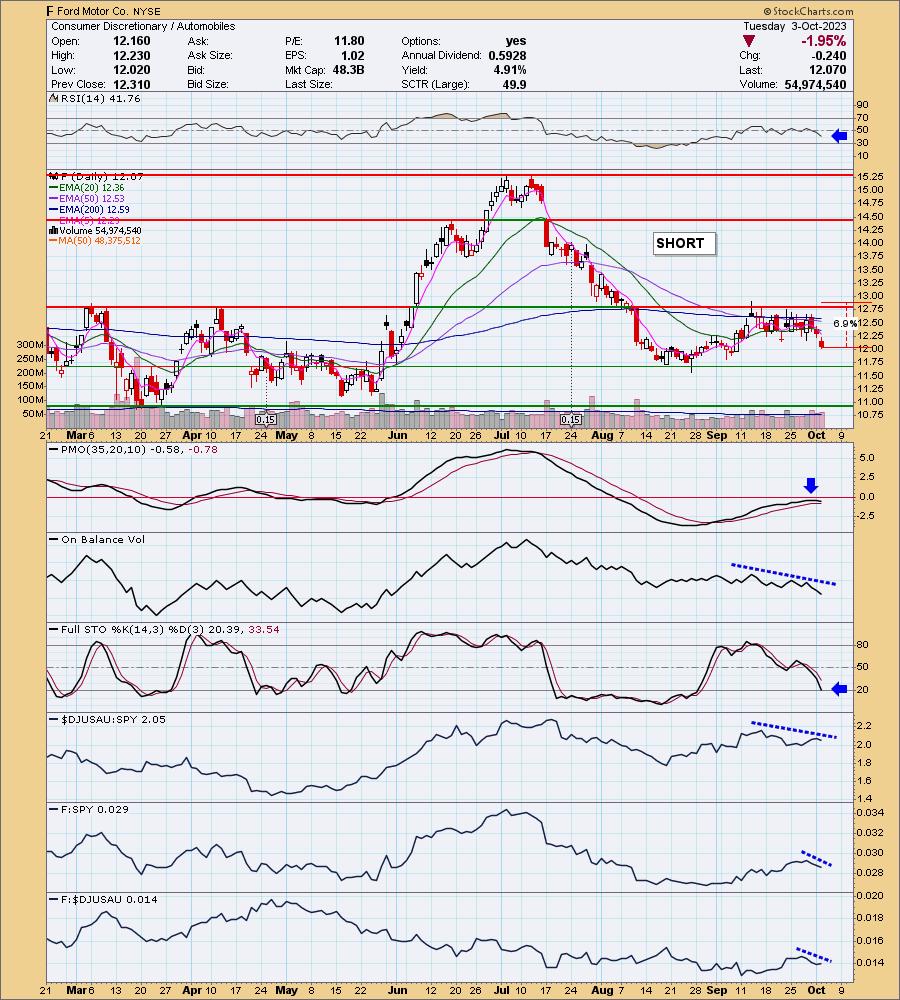Click the Annual Dividend value 0.5928

pos(507,55)
